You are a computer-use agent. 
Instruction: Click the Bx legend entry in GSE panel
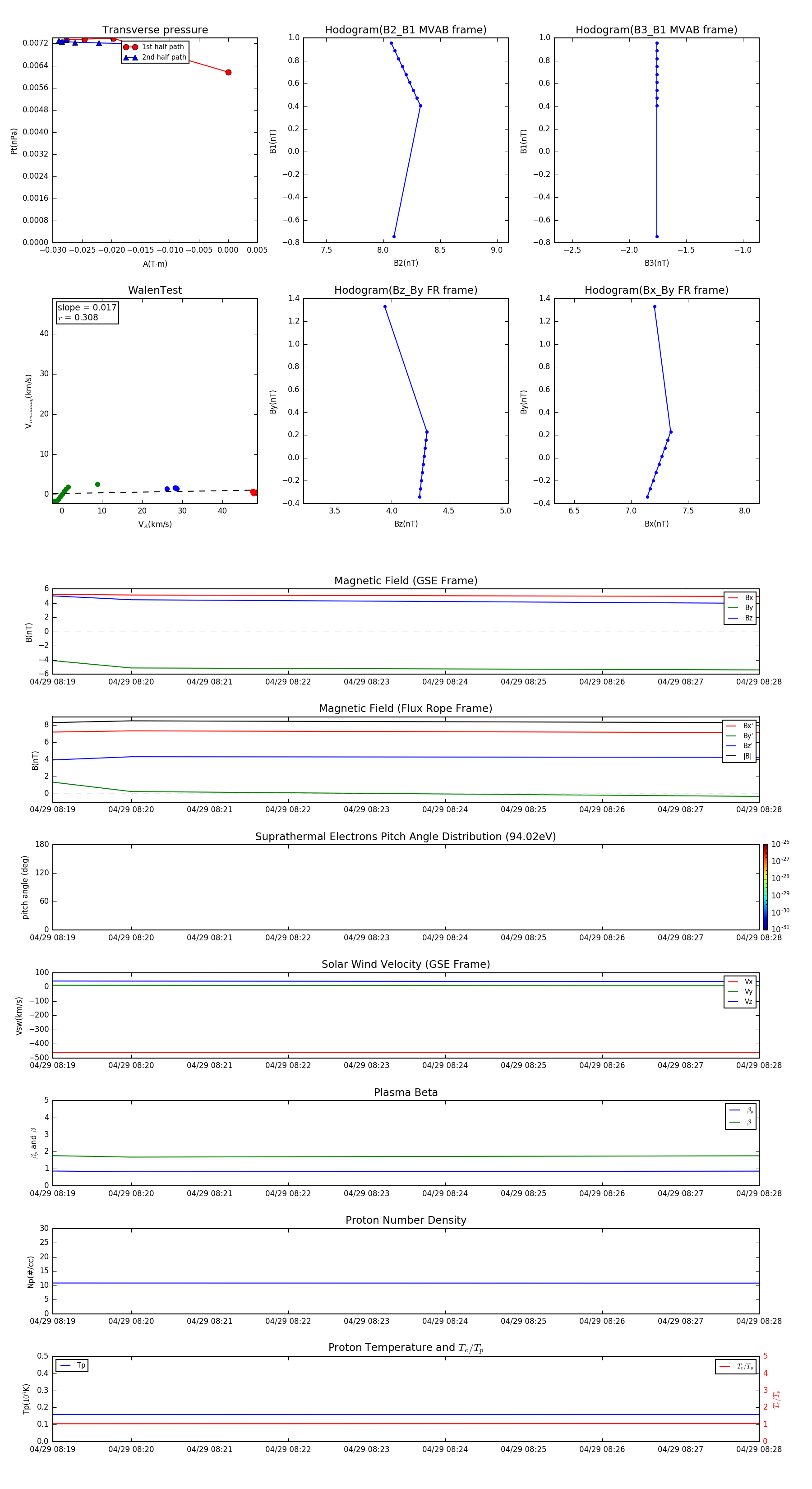[740, 598]
